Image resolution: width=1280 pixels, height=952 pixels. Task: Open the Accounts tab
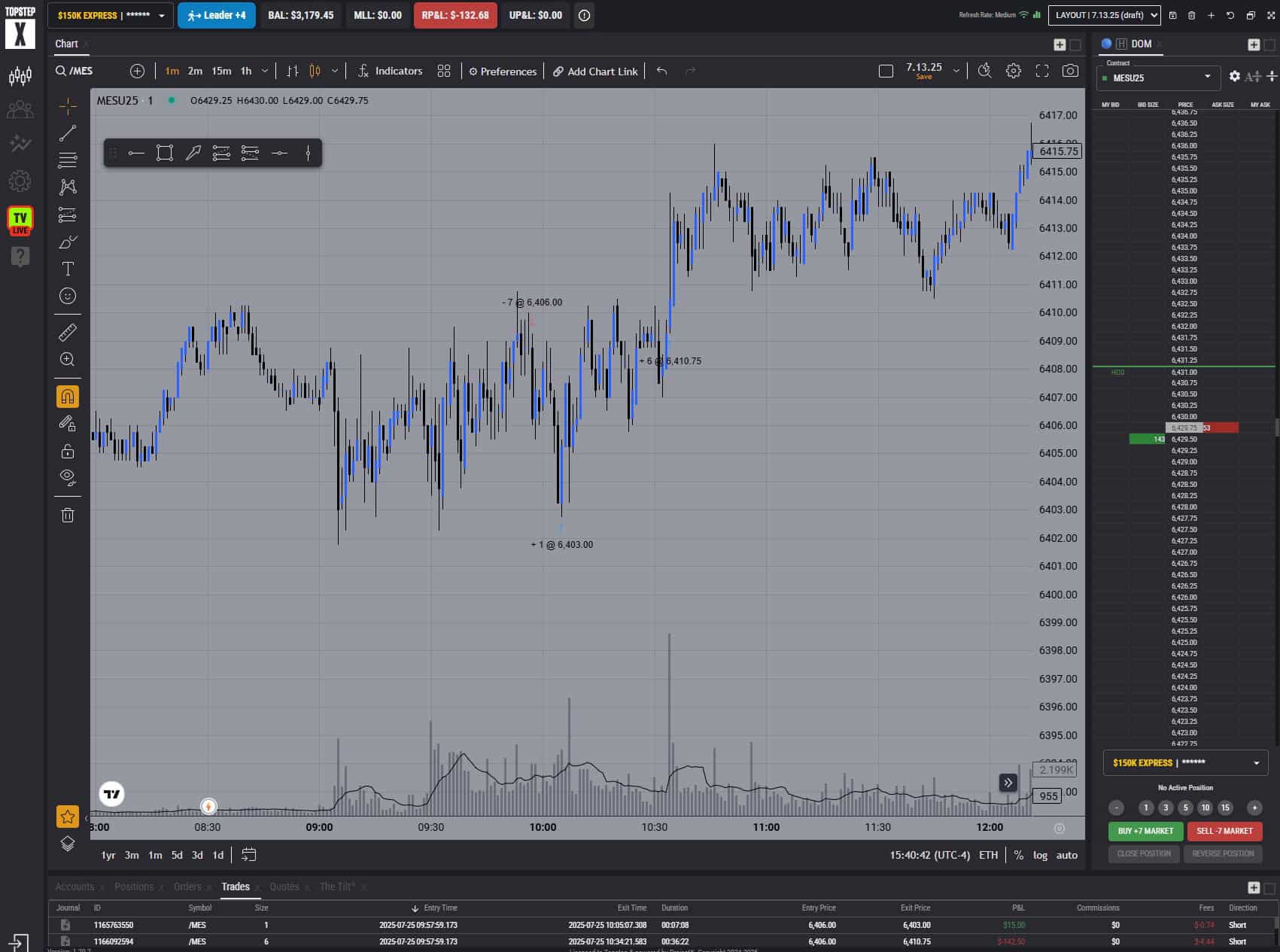[x=74, y=887]
